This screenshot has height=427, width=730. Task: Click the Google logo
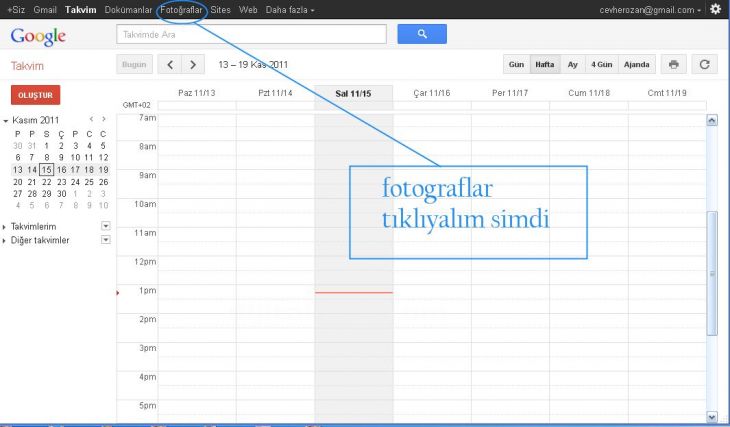click(38, 36)
